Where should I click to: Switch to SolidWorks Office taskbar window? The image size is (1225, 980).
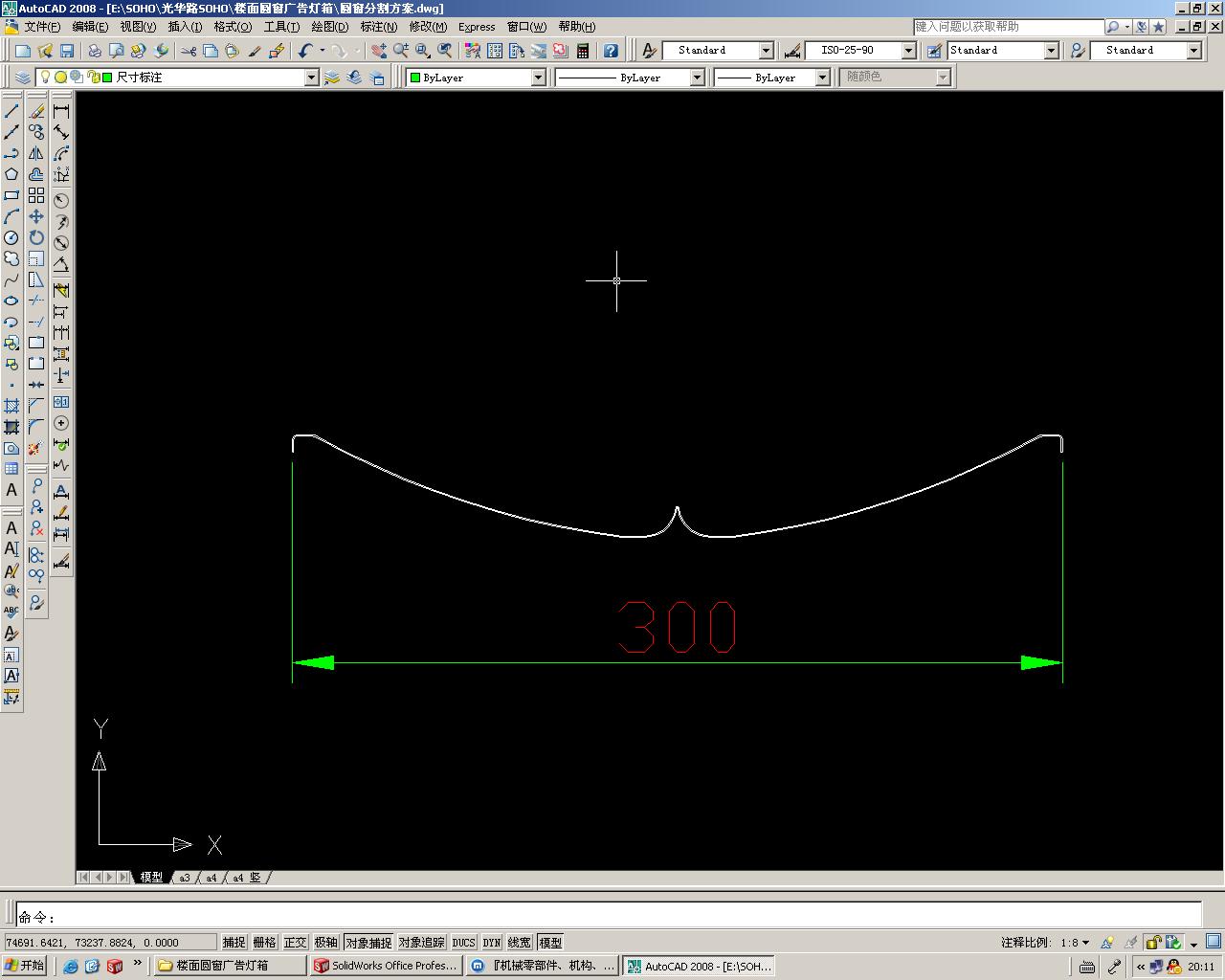click(387, 966)
